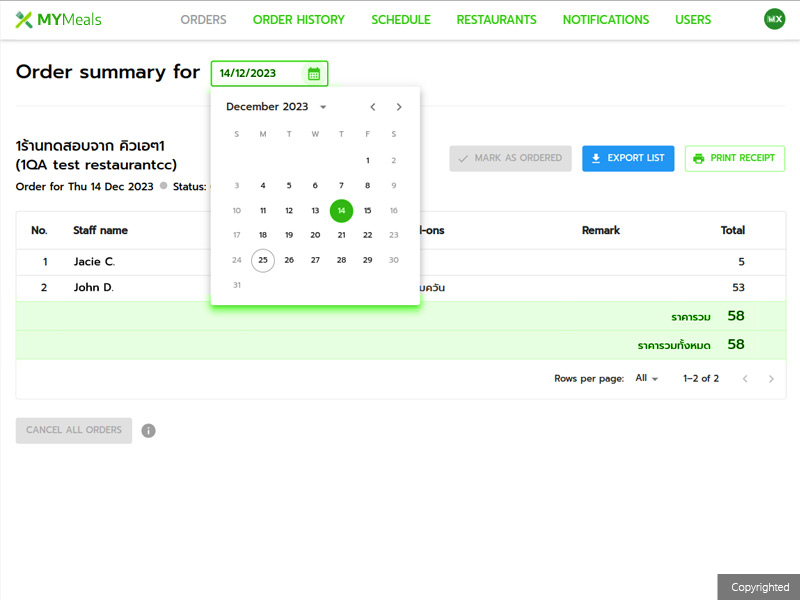Go to next page of table rows
The height and width of the screenshot is (600, 800).
point(771,379)
